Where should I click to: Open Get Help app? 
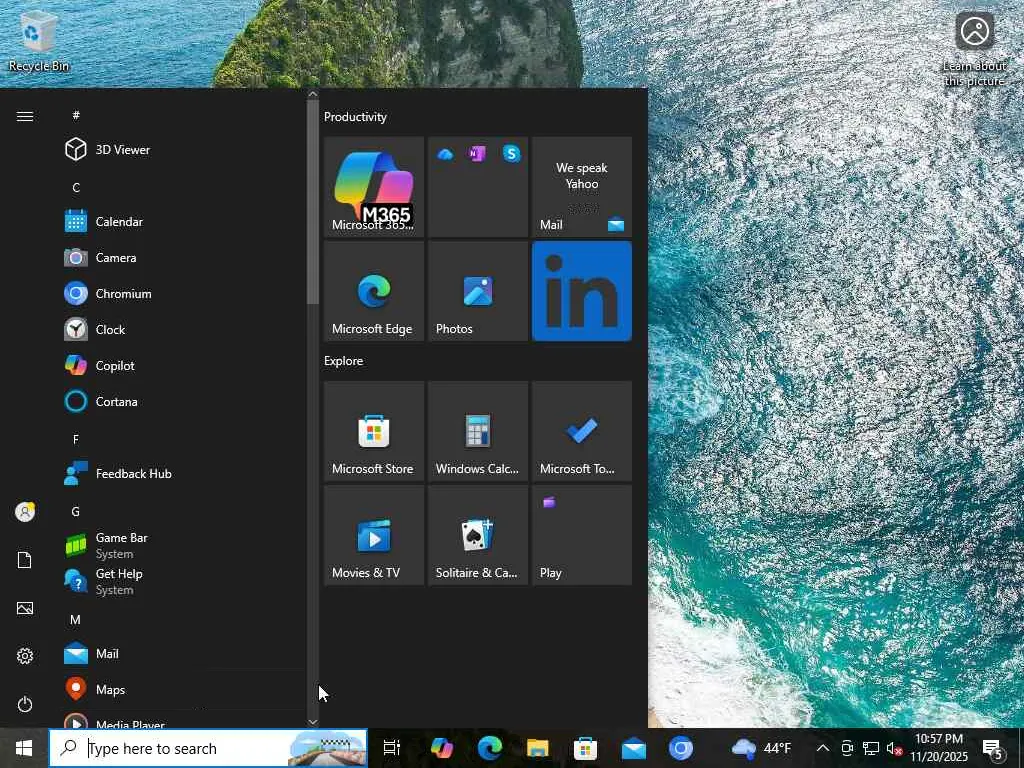pyautogui.click(x=182, y=581)
